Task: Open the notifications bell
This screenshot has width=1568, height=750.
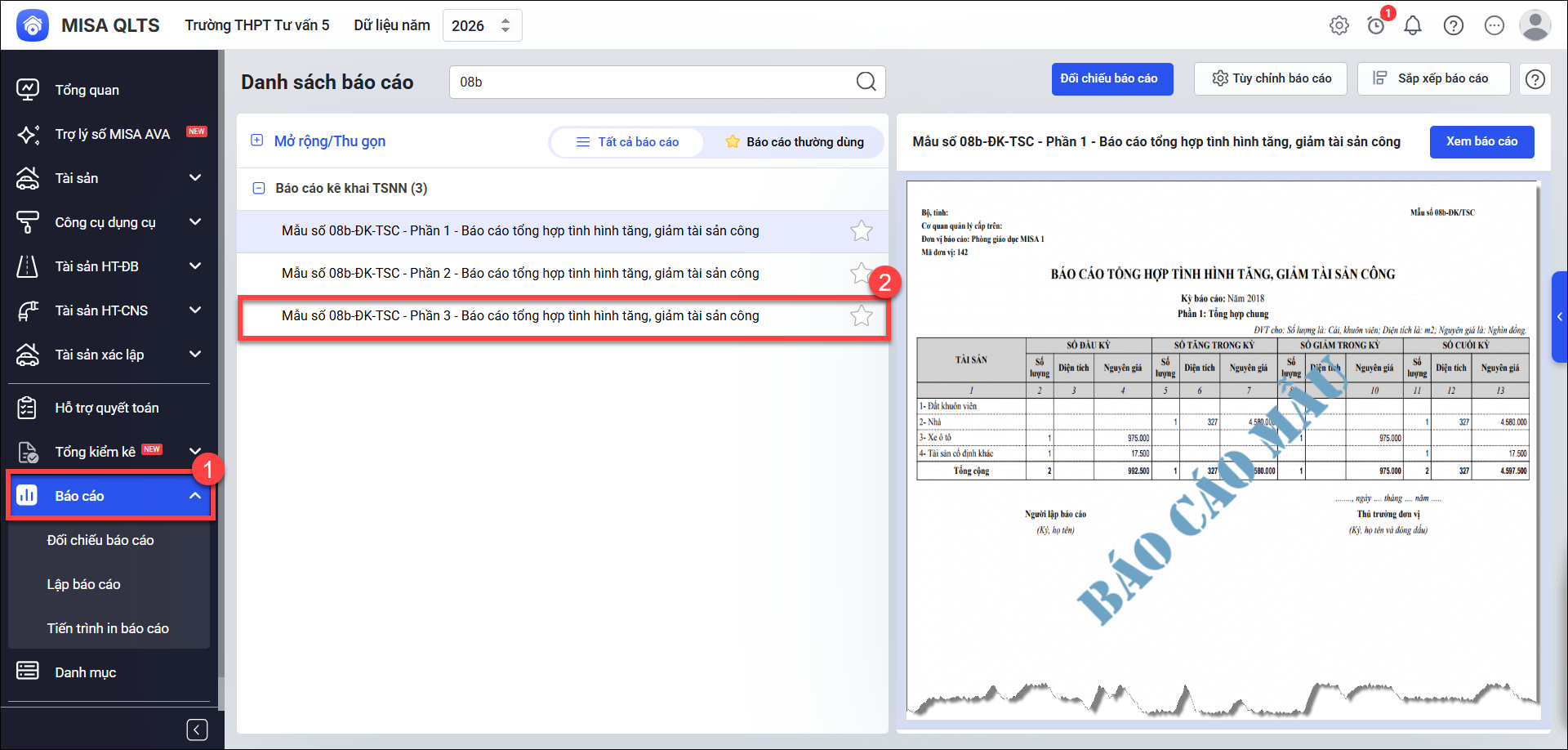Action: (1413, 25)
